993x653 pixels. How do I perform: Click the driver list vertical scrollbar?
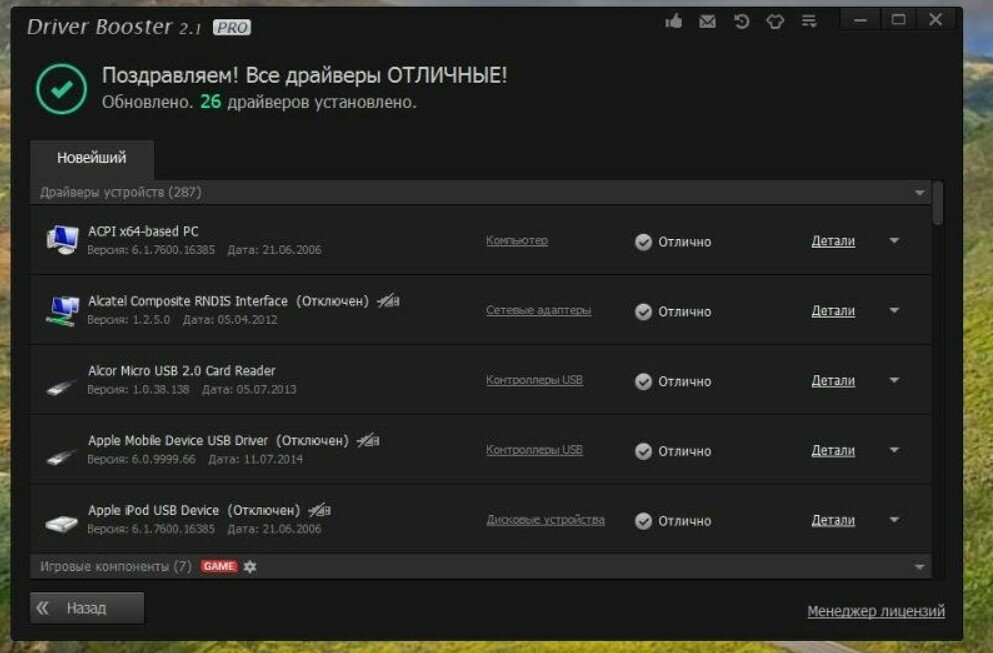938,203
